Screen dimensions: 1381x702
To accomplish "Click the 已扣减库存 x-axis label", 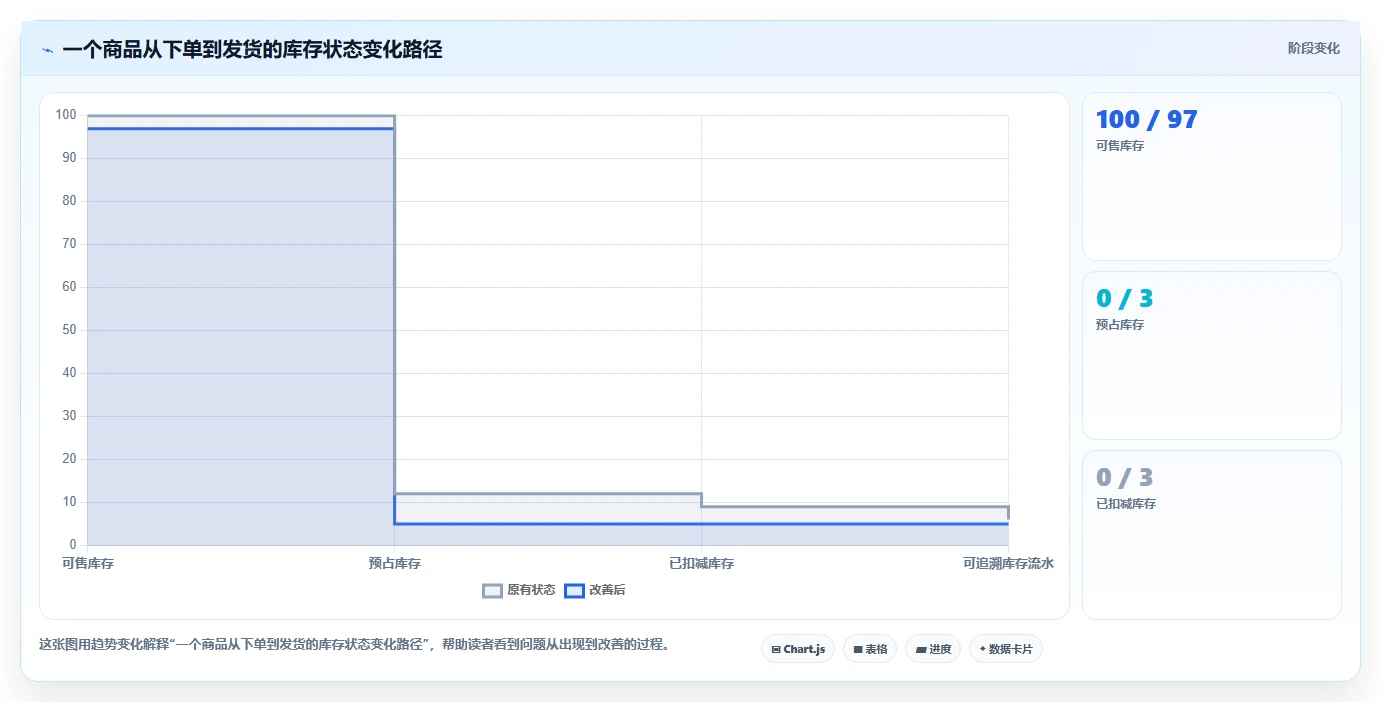I will (701, 564).
